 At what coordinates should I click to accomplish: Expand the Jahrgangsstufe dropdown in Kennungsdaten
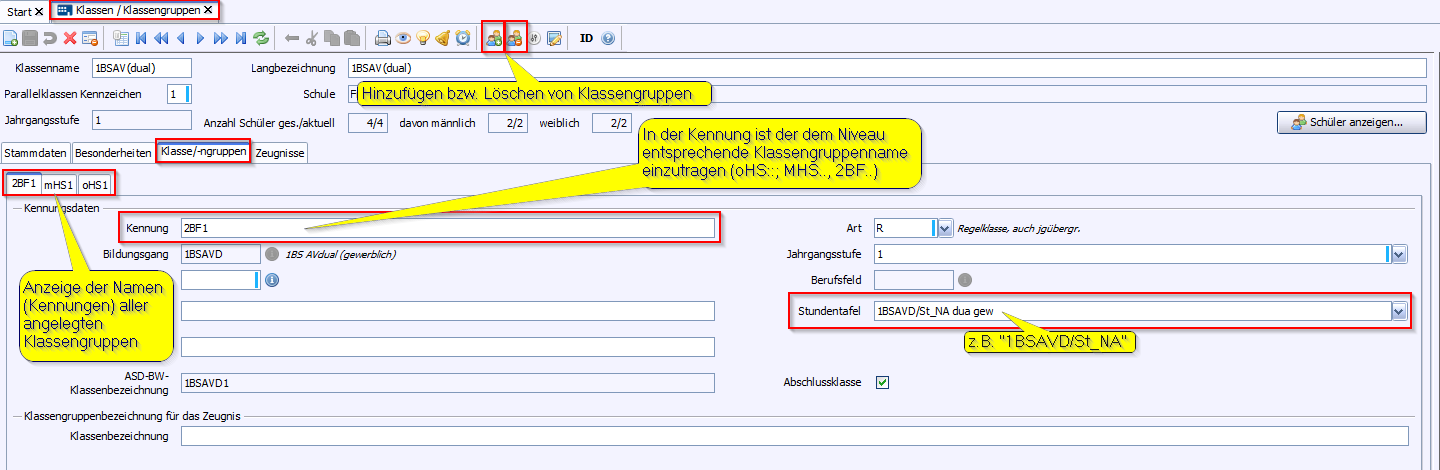pos(1399,254)
